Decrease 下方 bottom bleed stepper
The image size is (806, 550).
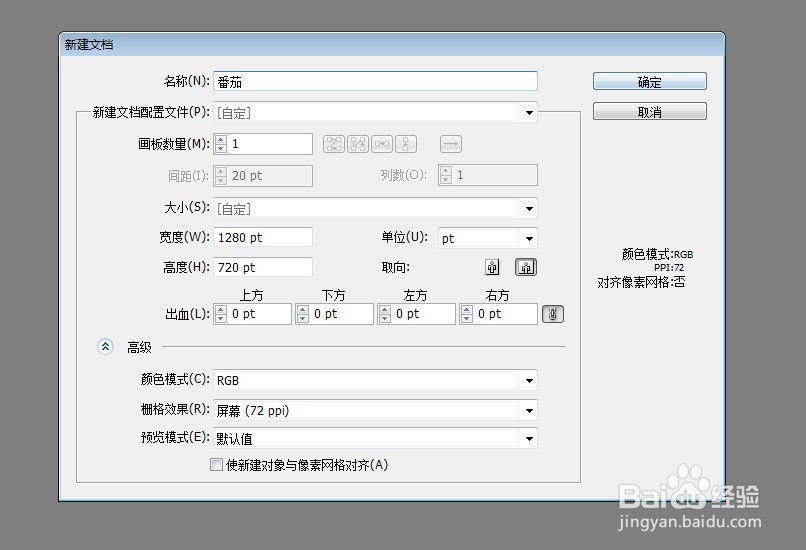coord(303,319)
